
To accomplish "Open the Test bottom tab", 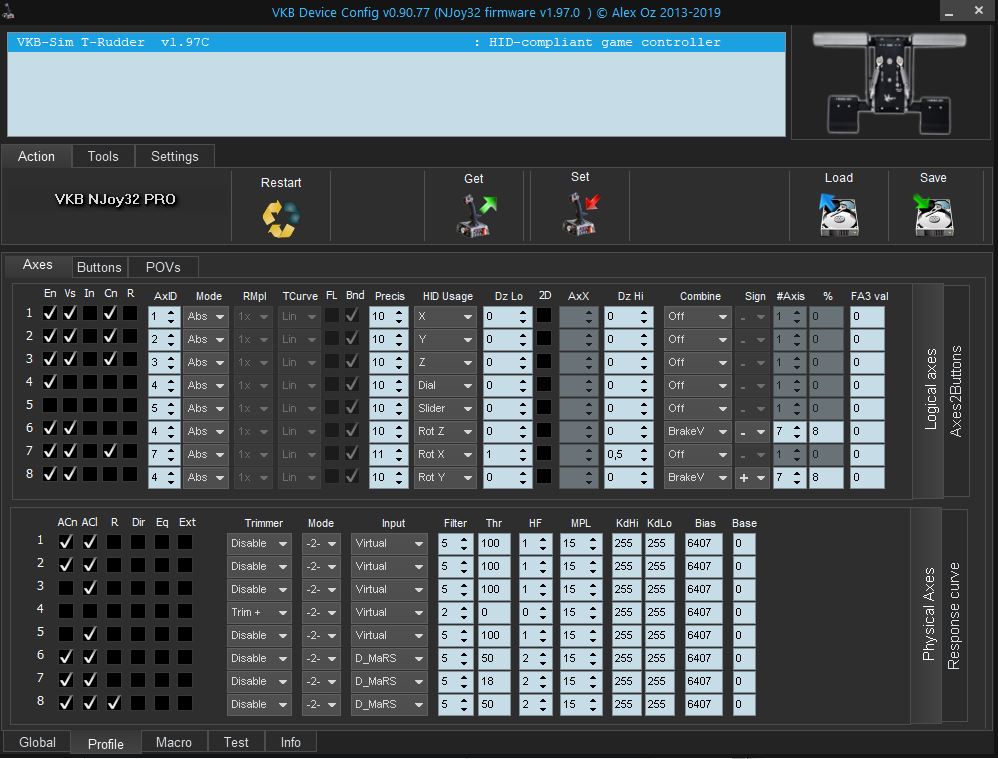I will tap(235, 742).
